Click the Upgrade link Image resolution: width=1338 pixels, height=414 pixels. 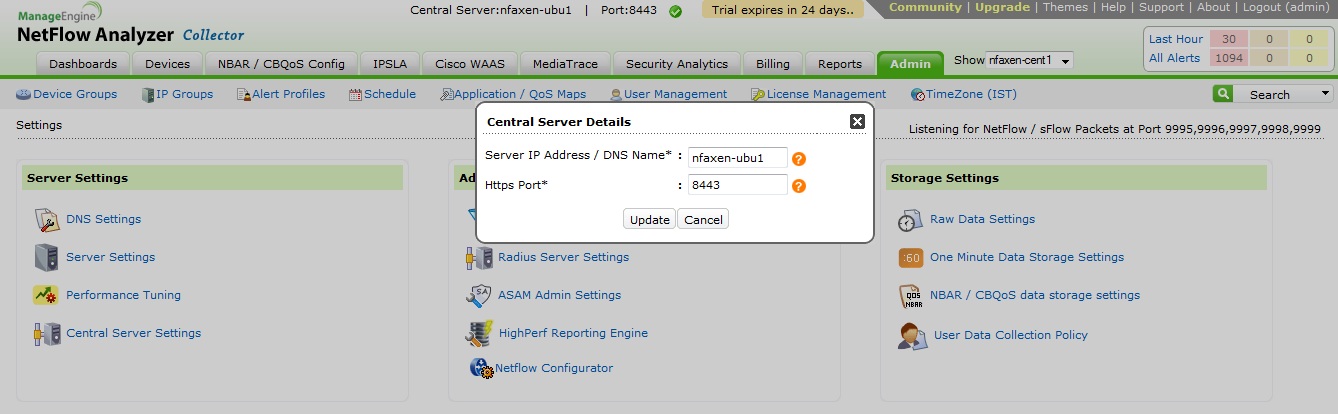point(1002,7)
